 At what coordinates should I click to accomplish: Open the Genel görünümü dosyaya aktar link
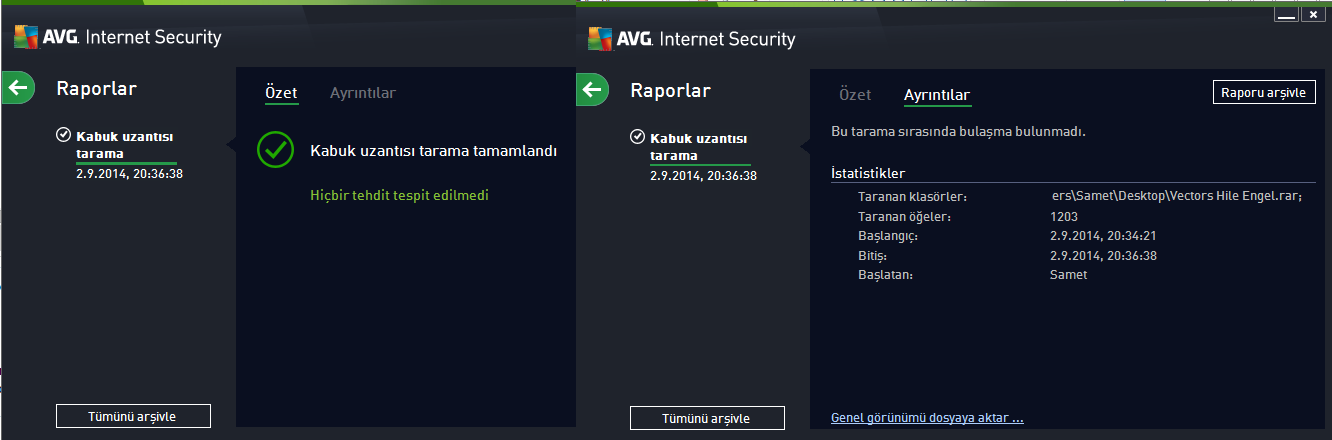(927, 418)
